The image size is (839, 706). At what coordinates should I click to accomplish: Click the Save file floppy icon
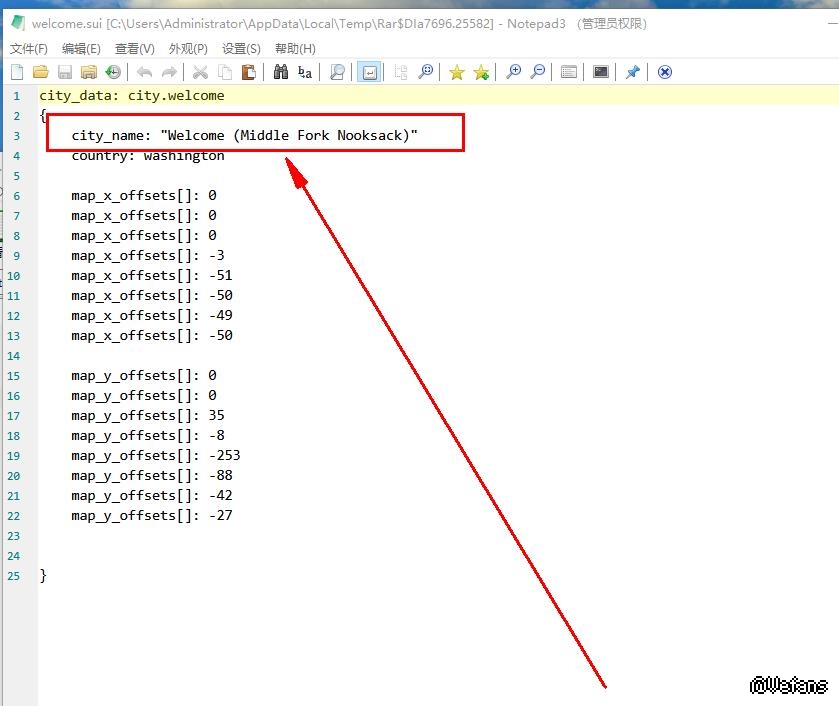65,72
